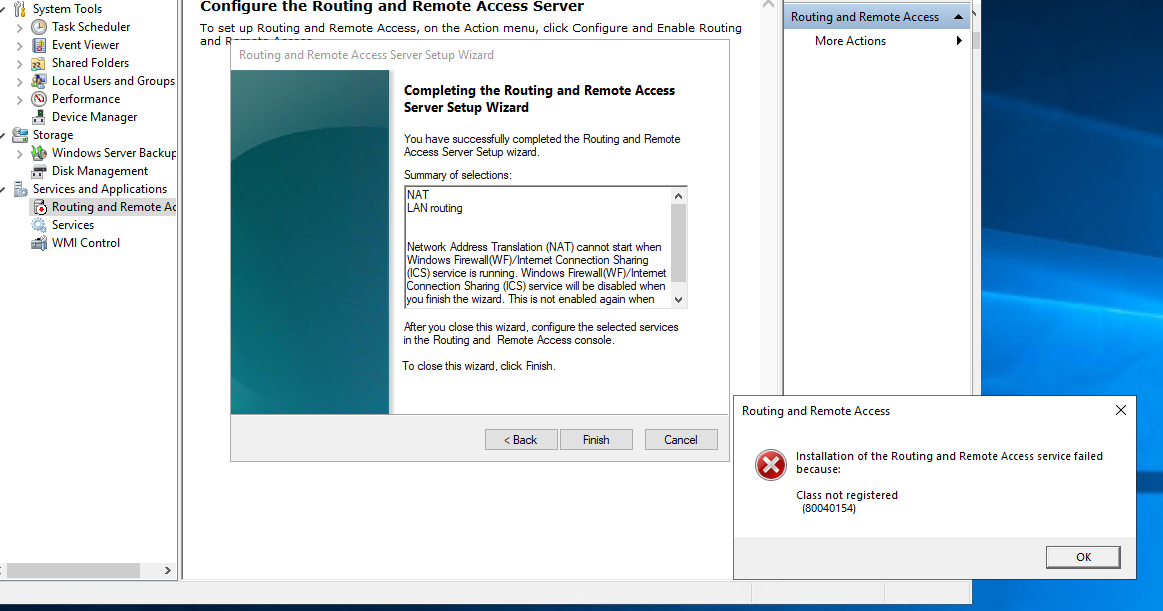Click the Windows Server Backup icon
This screenshot has height=611, width=1163.
coord(39,153)
